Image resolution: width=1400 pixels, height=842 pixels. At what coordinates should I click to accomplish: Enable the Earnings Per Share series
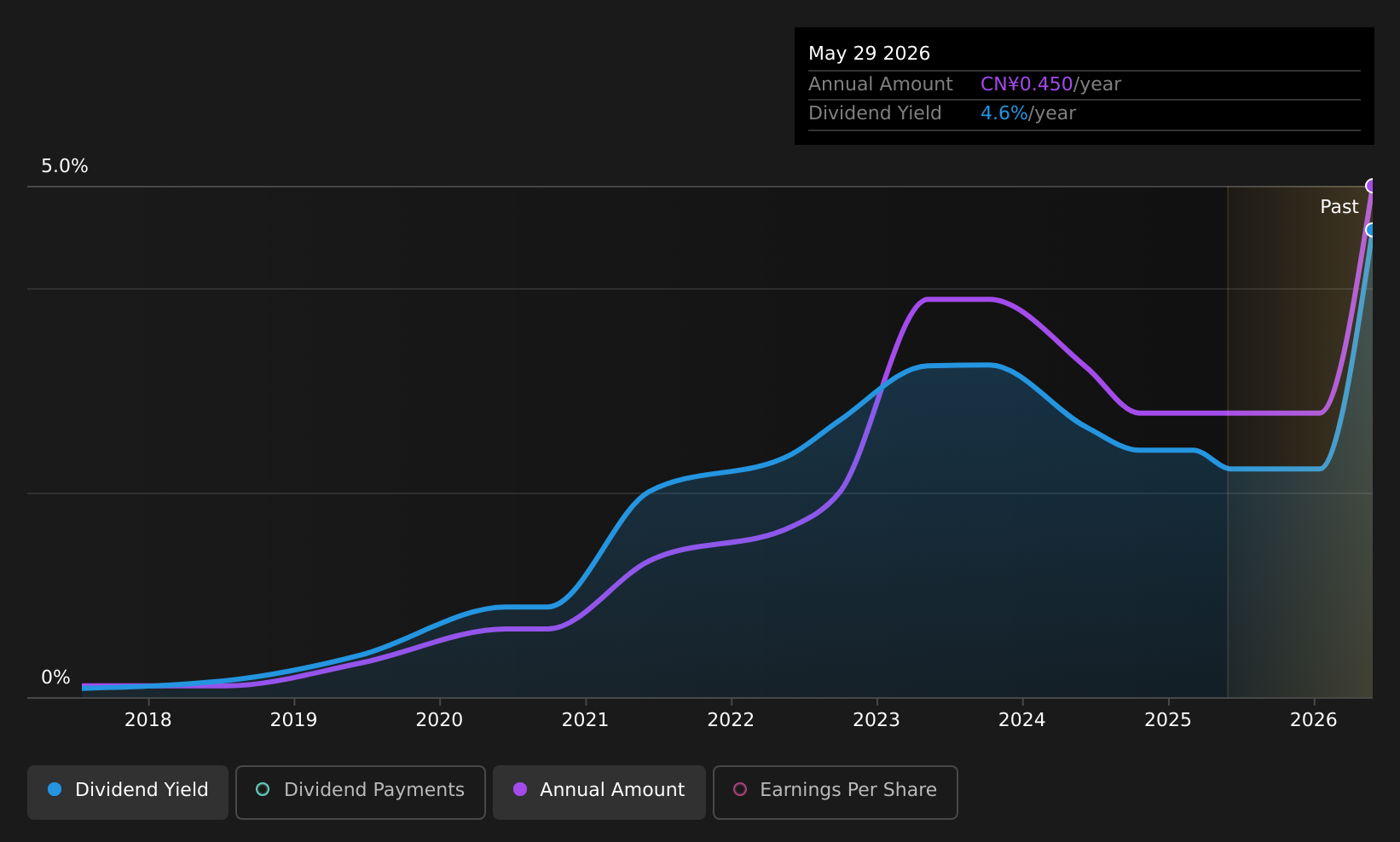point(836,792)
